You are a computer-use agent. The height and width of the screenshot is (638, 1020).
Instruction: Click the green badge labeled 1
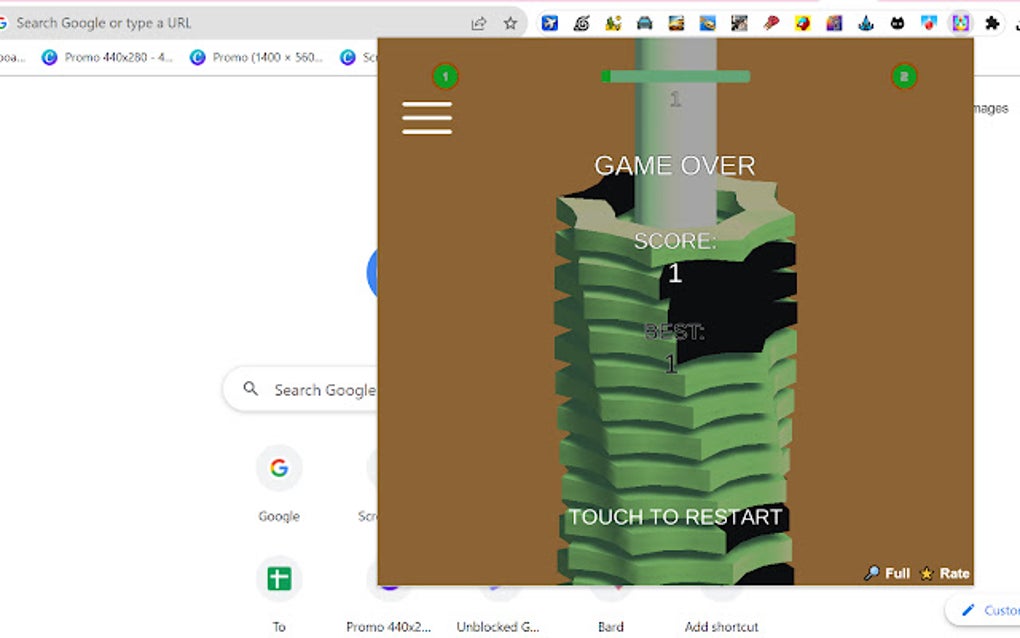[x=444, y=75]
